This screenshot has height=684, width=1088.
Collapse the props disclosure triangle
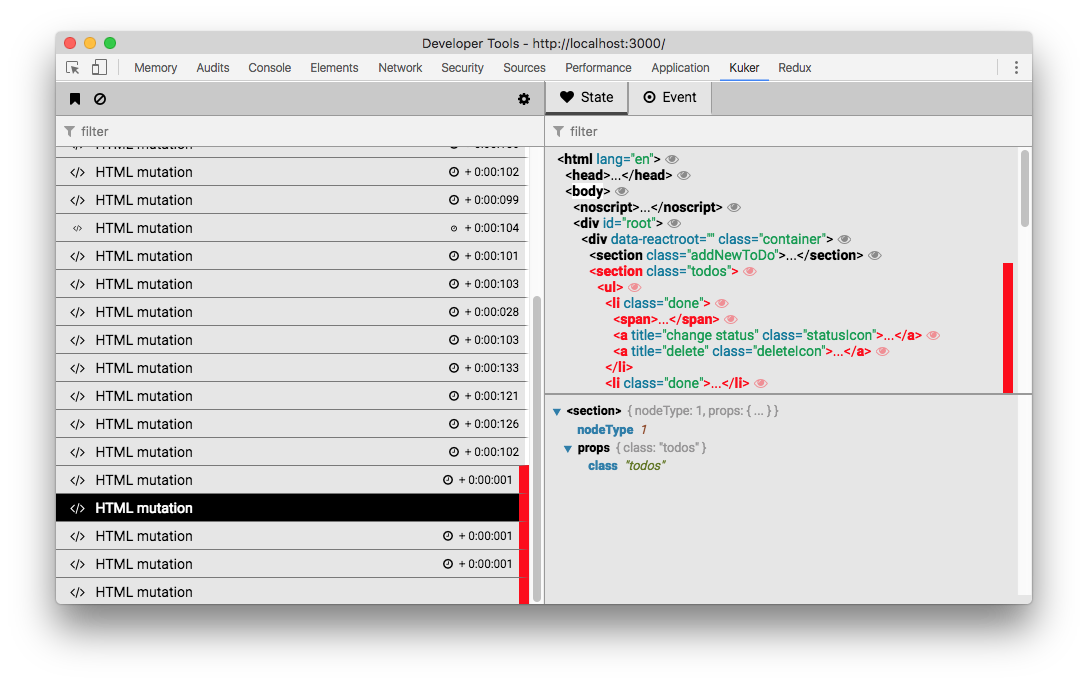point(568,448)
